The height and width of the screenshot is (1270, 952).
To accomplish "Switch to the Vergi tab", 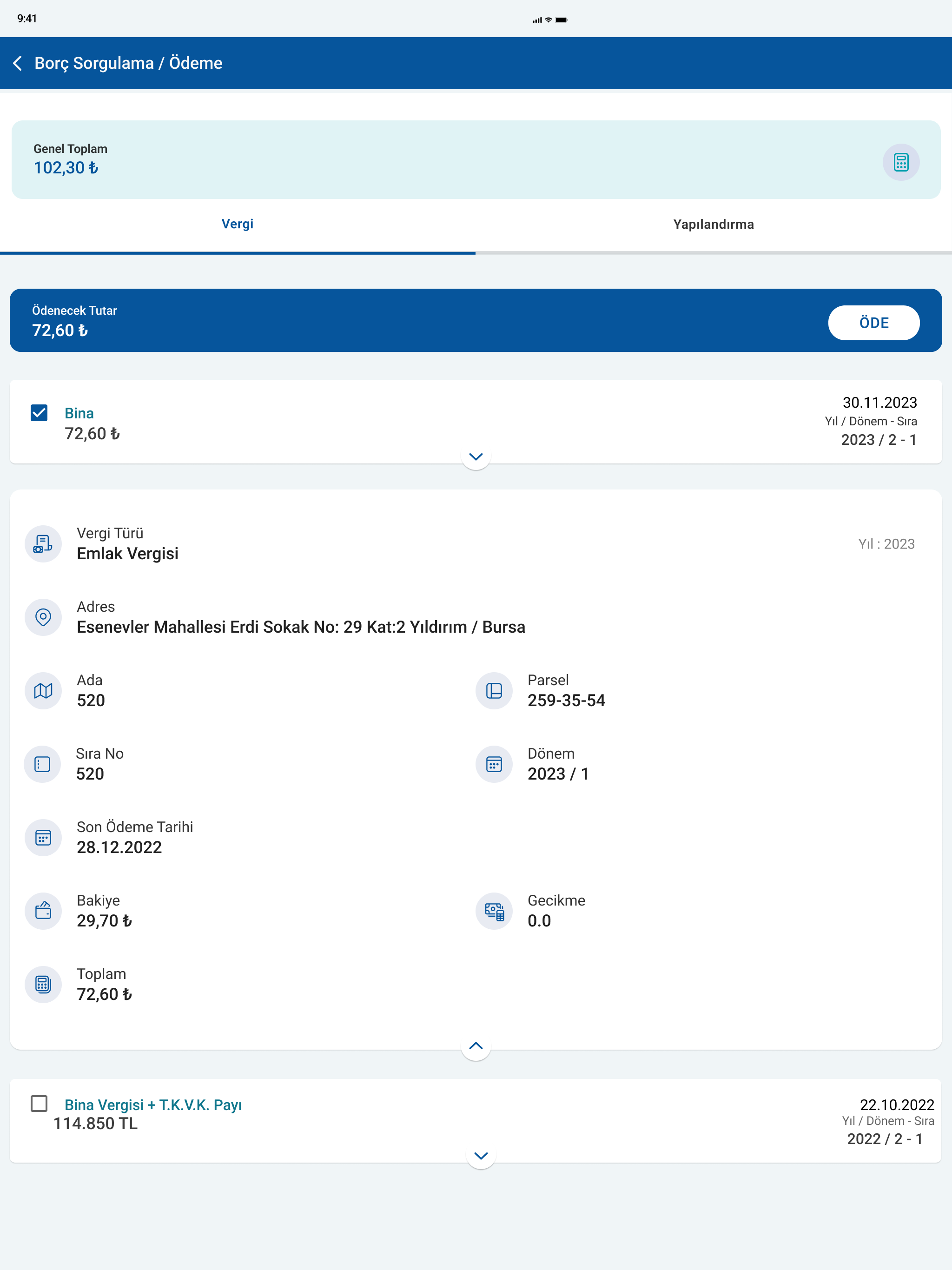I will [x=238, y=225].
